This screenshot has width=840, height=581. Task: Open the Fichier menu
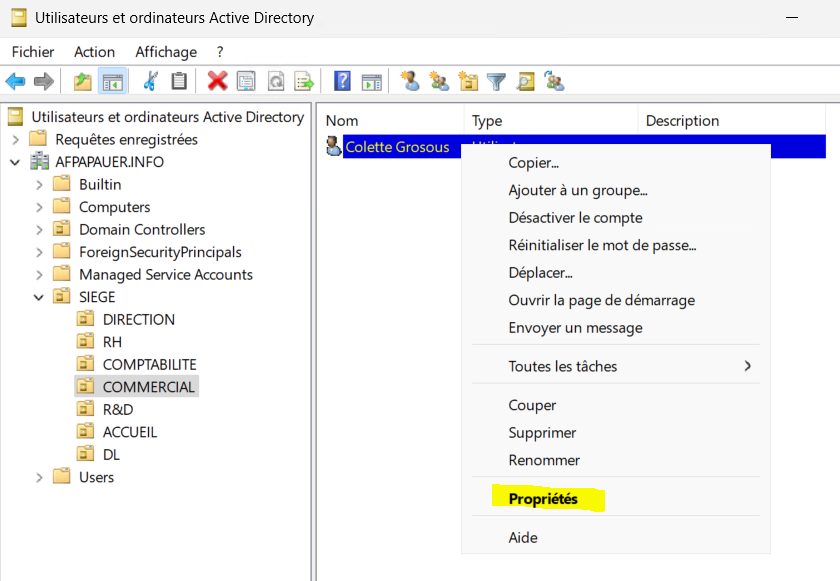[33, 52]
